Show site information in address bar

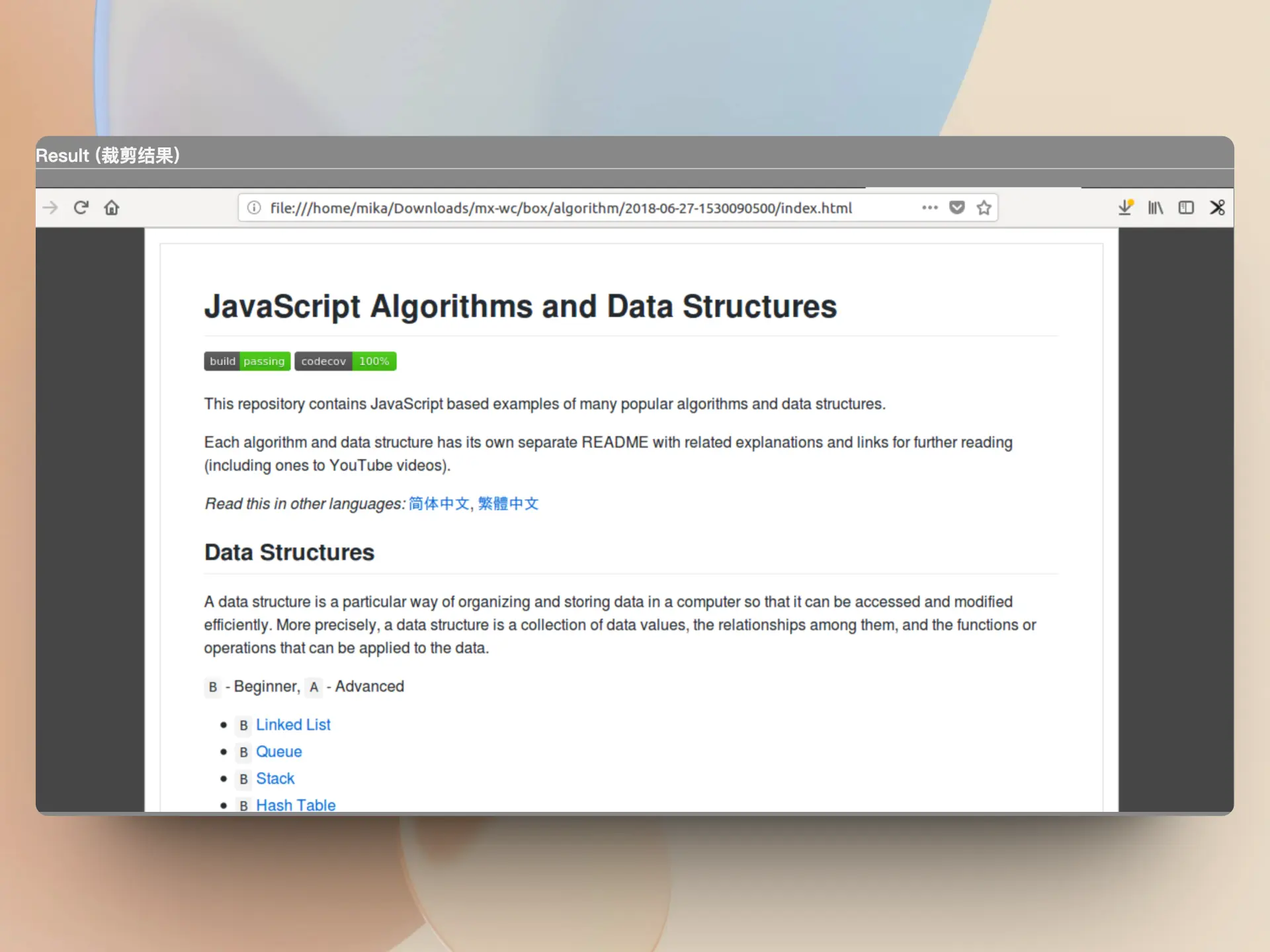(x=254, y=208)
